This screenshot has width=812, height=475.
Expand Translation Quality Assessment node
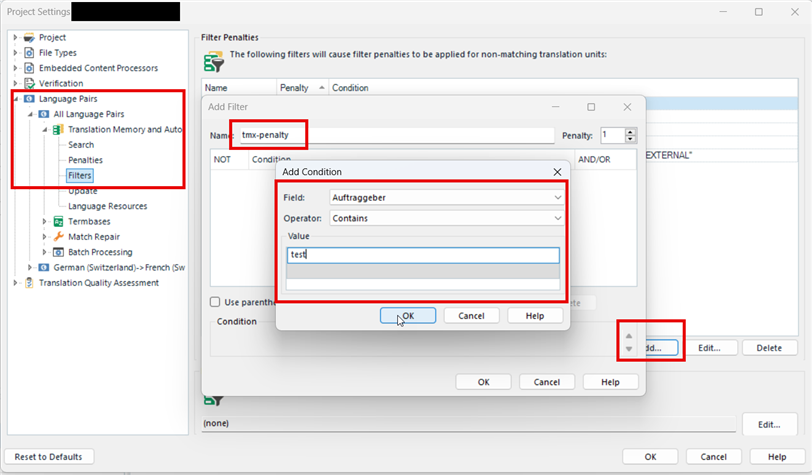(x=15, y=283)
